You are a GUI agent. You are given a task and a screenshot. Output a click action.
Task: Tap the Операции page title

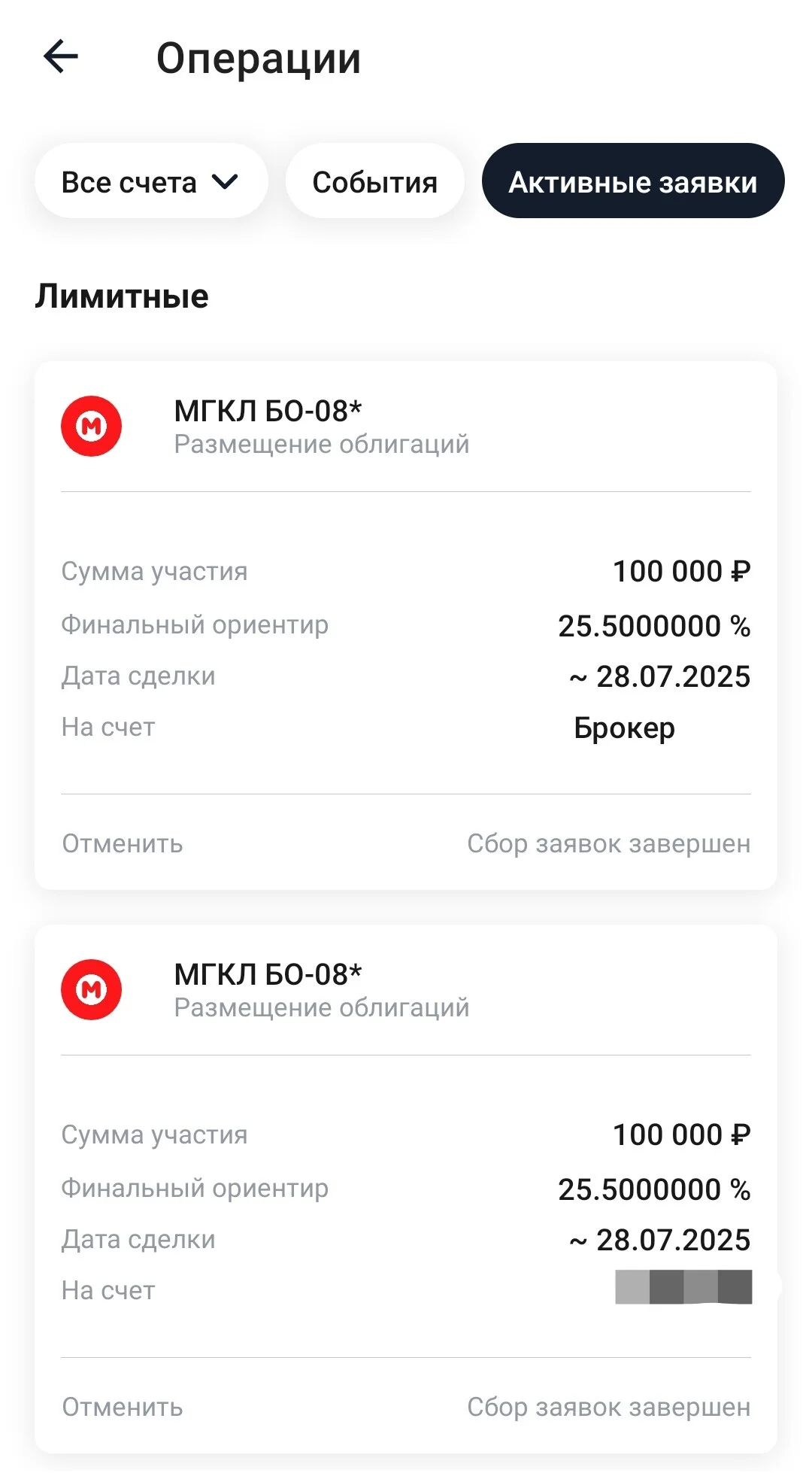[x=259, y=59]
